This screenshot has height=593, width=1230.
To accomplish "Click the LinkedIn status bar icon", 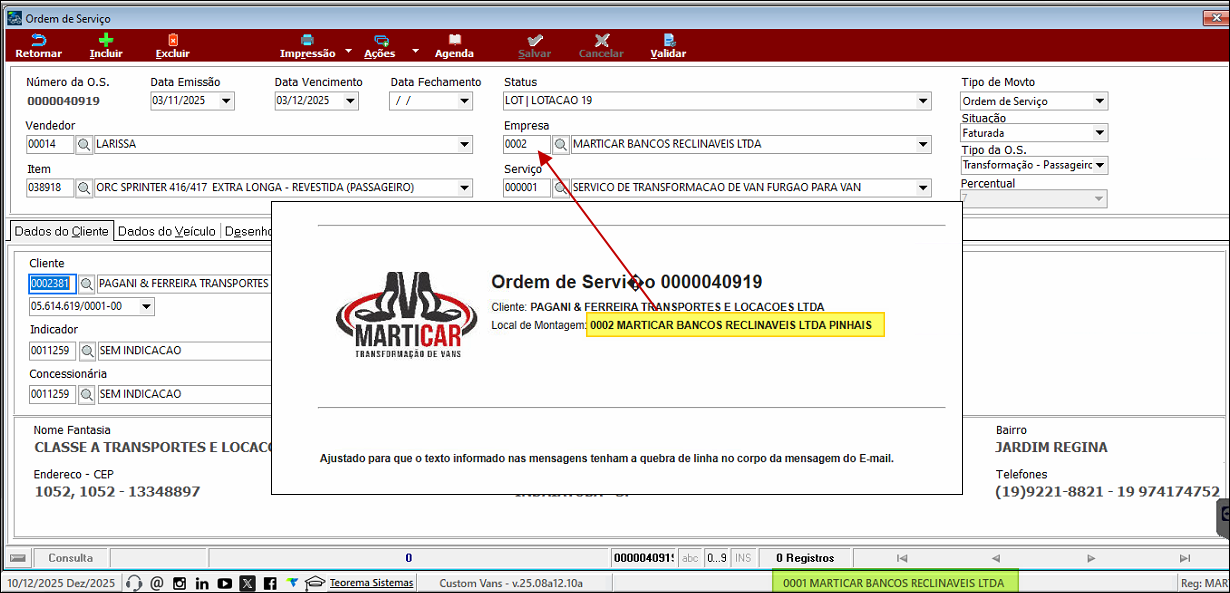I will 202,583.
